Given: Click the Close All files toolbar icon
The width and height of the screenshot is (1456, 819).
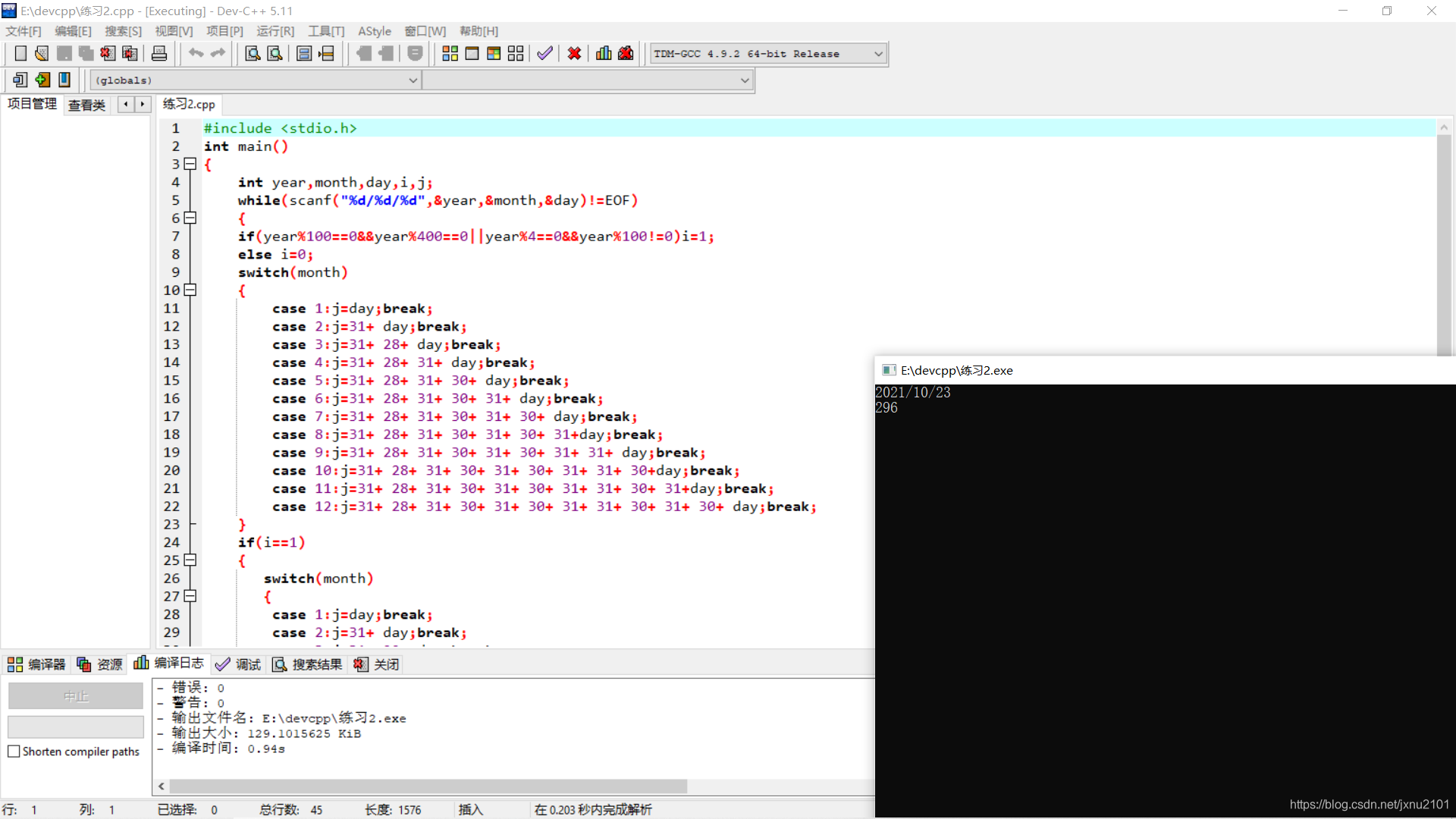Looking at the screenshot, I should tap(130, 54).
